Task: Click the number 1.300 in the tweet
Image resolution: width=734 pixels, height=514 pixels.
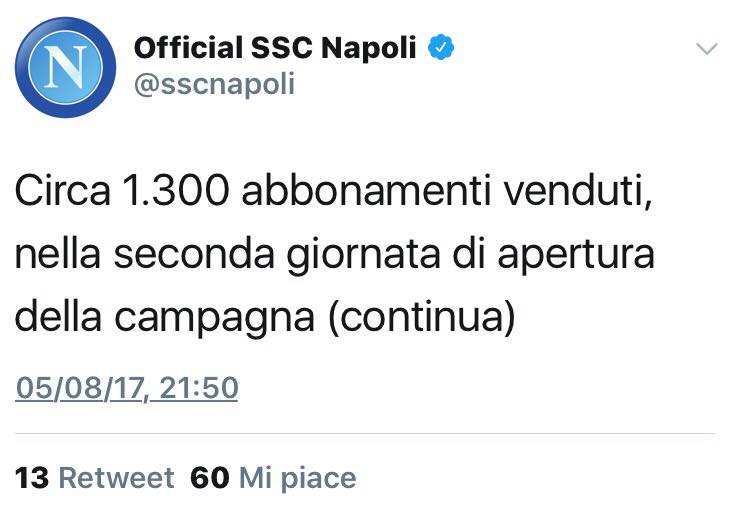Action: pyautogui.click(x=162, y=191)
